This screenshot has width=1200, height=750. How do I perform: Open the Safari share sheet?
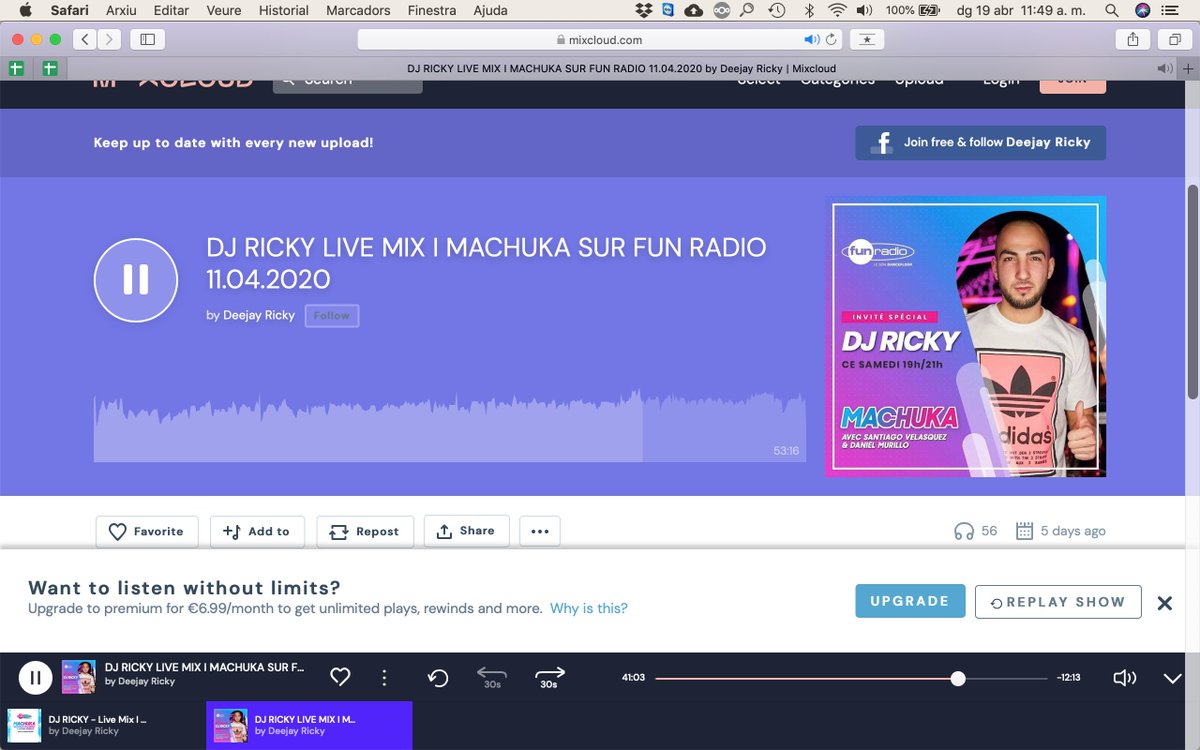1133,40
